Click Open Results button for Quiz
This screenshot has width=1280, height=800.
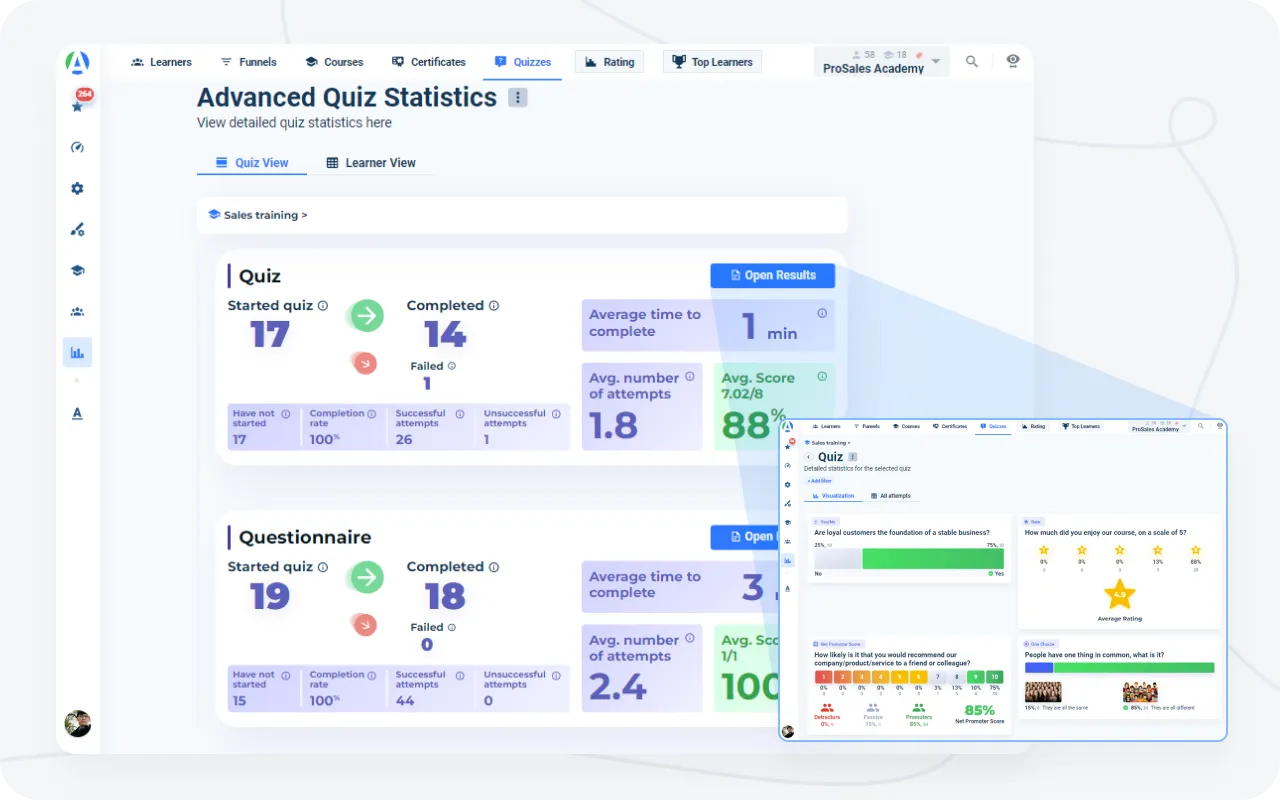click(772, 276)
